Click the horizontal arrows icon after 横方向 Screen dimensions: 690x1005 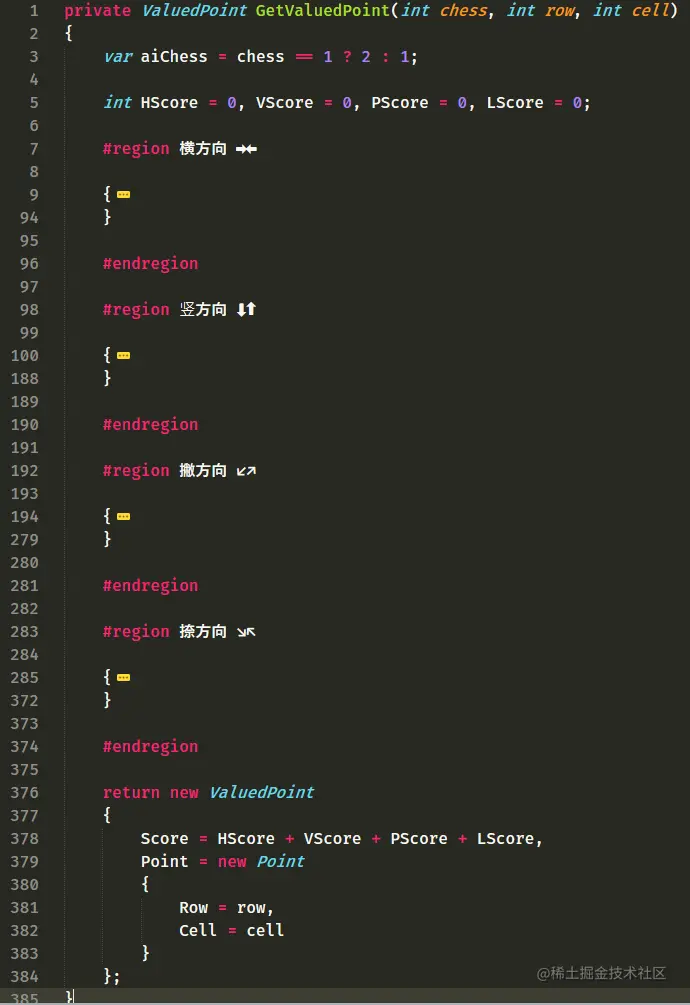pyautogui.click(x=246, y=149)
